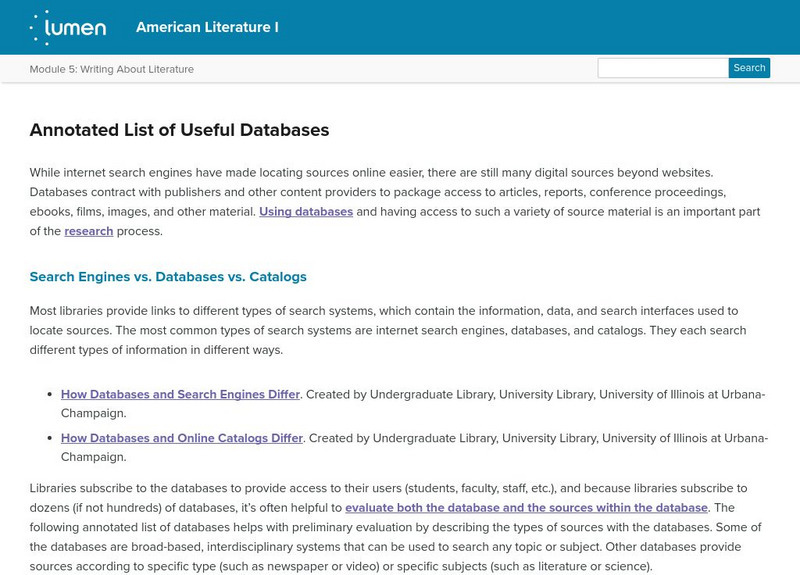Open the American Literature I course title
Screen dimensions: 800x575
tap(207, 27)
